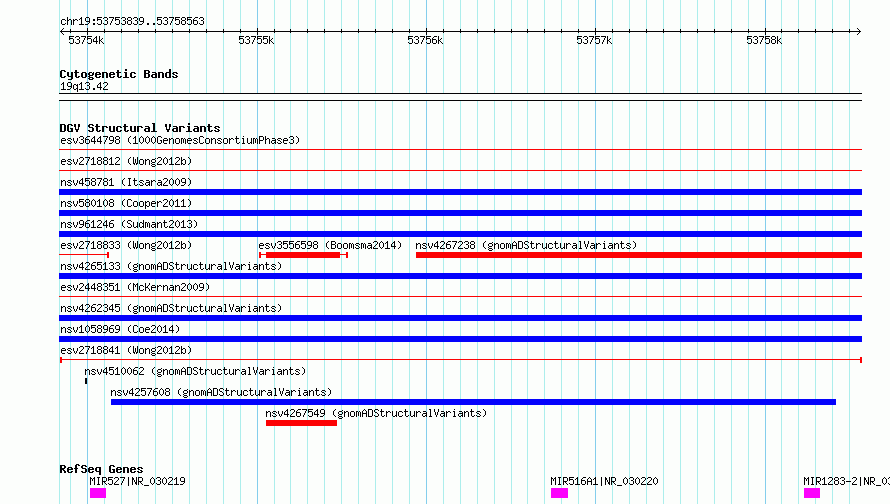Click the nsv4262345 (gnomADStructuralVariants) label
Viewport: 890px width, 504px height.
(x=171, y=308)
